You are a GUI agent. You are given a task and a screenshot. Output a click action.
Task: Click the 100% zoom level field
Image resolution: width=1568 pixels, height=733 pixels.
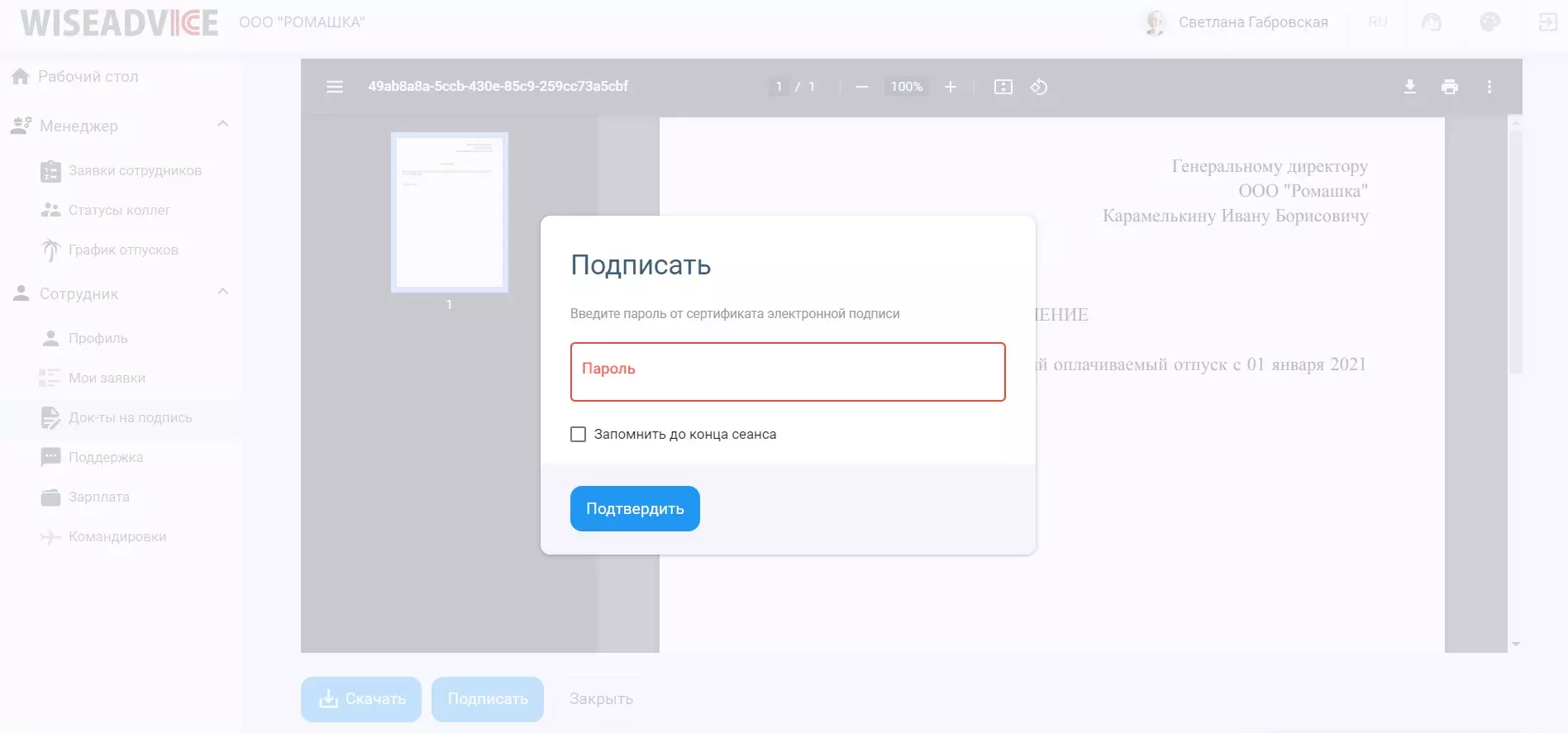906,87
